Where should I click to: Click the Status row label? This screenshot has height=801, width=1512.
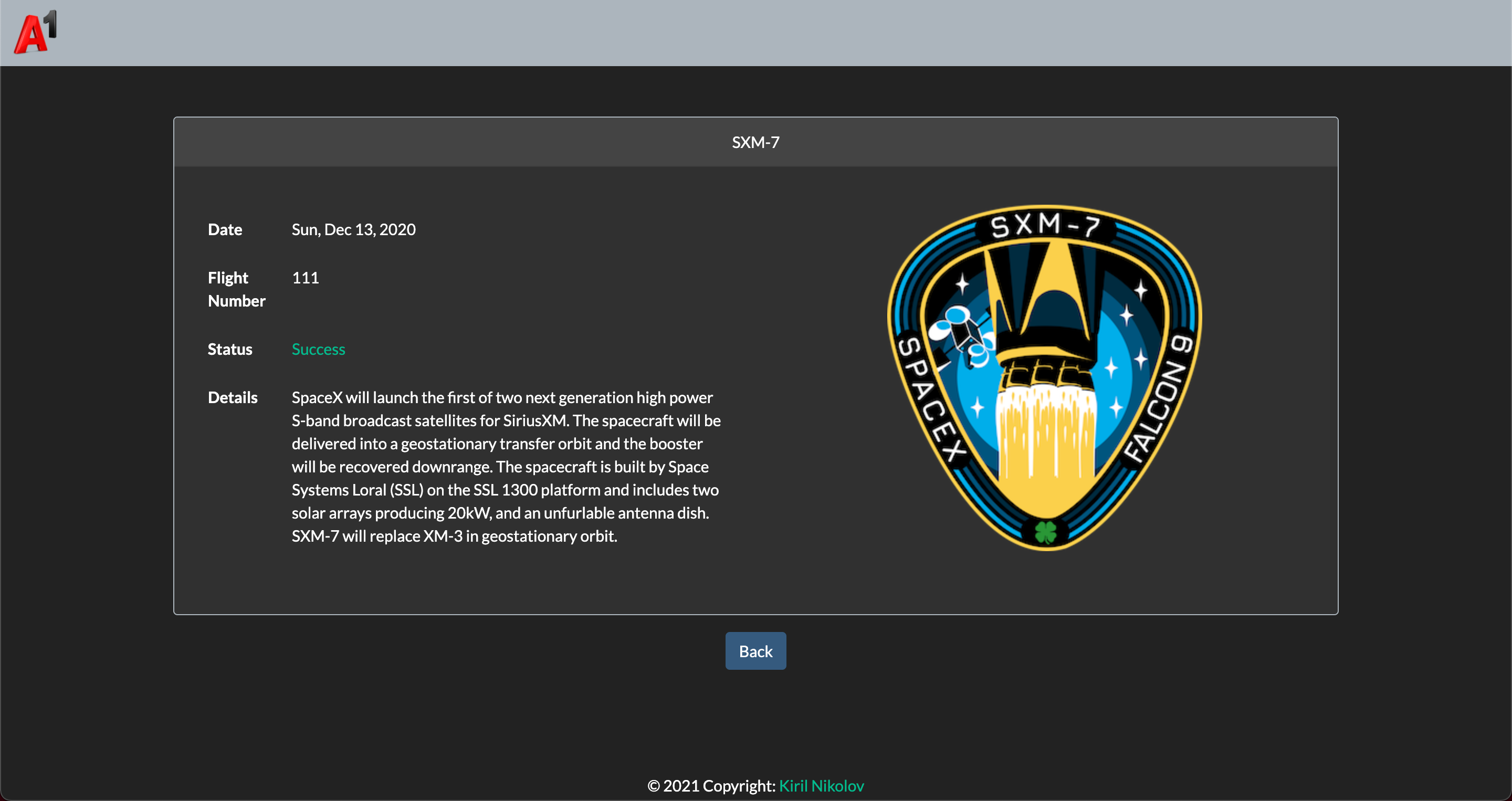click(229, 349)
